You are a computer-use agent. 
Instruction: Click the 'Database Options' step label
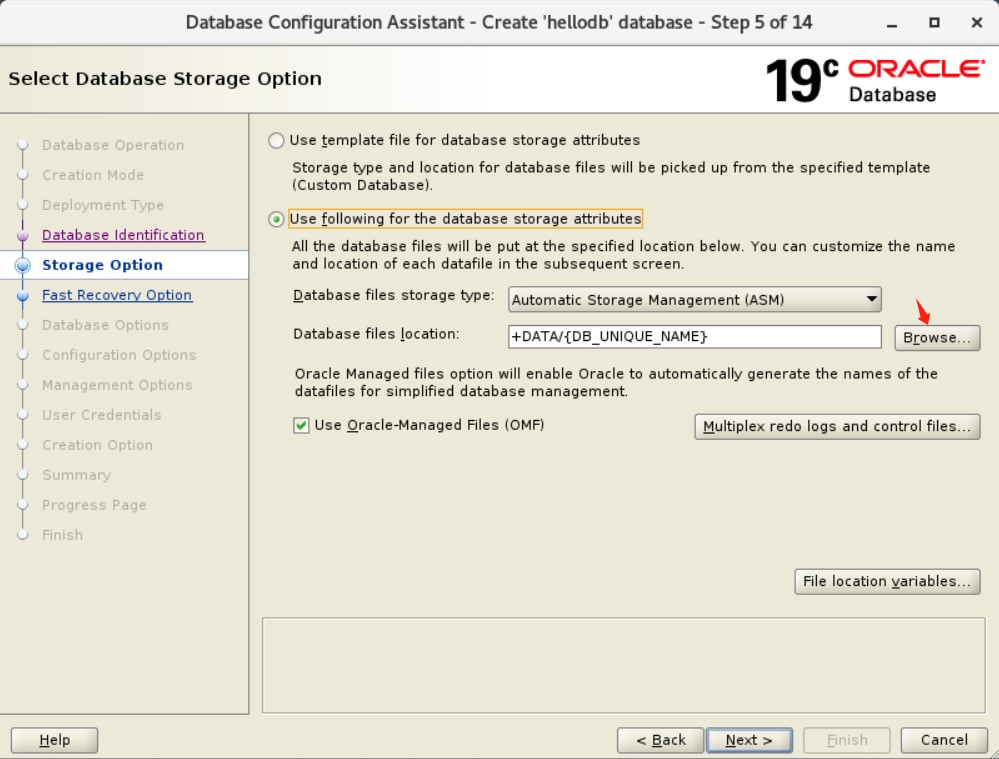click(x=106, y=325)
